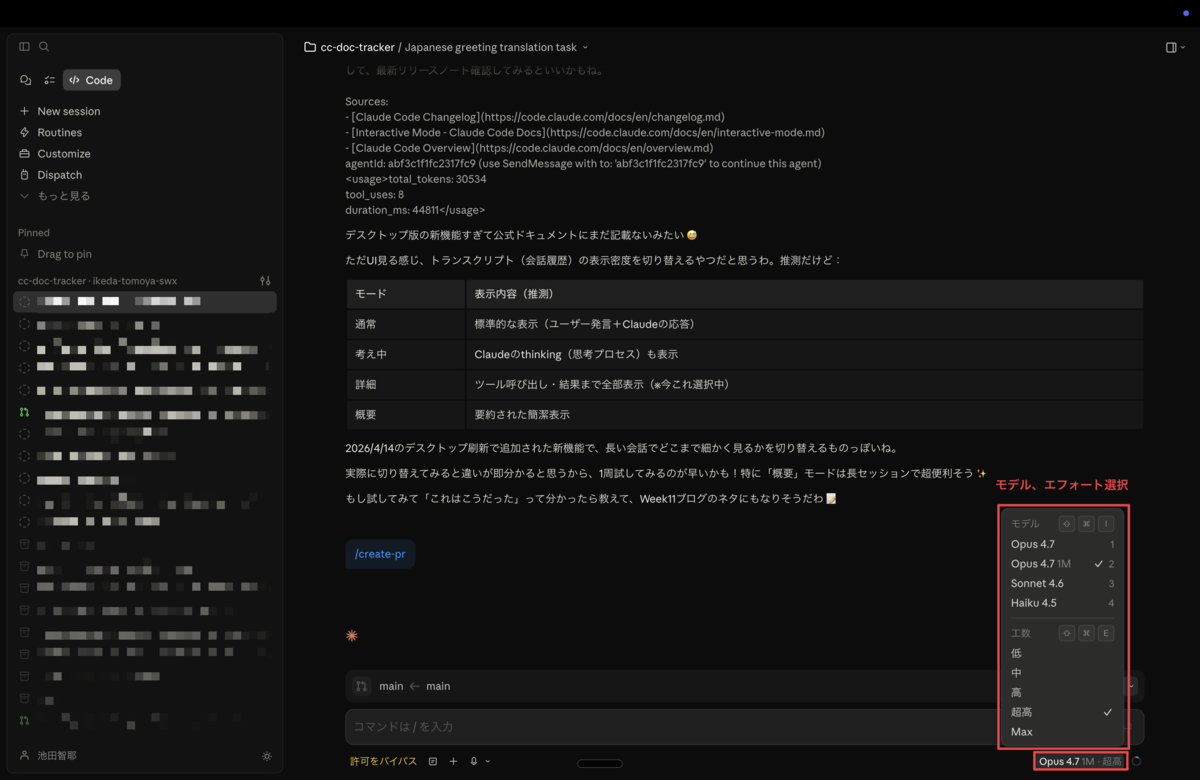Click the microphone icon below input
Screen dimensions: 1200x780
click(474, 762)
